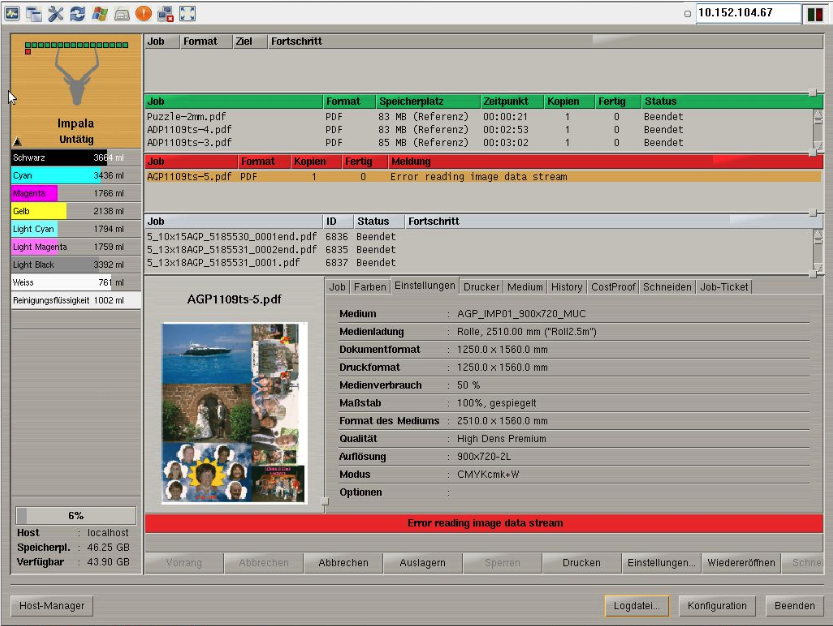This screenshot has height=626, width=833.
Task: Select the copy windows toolbar icon
Action: pos(33,12)
